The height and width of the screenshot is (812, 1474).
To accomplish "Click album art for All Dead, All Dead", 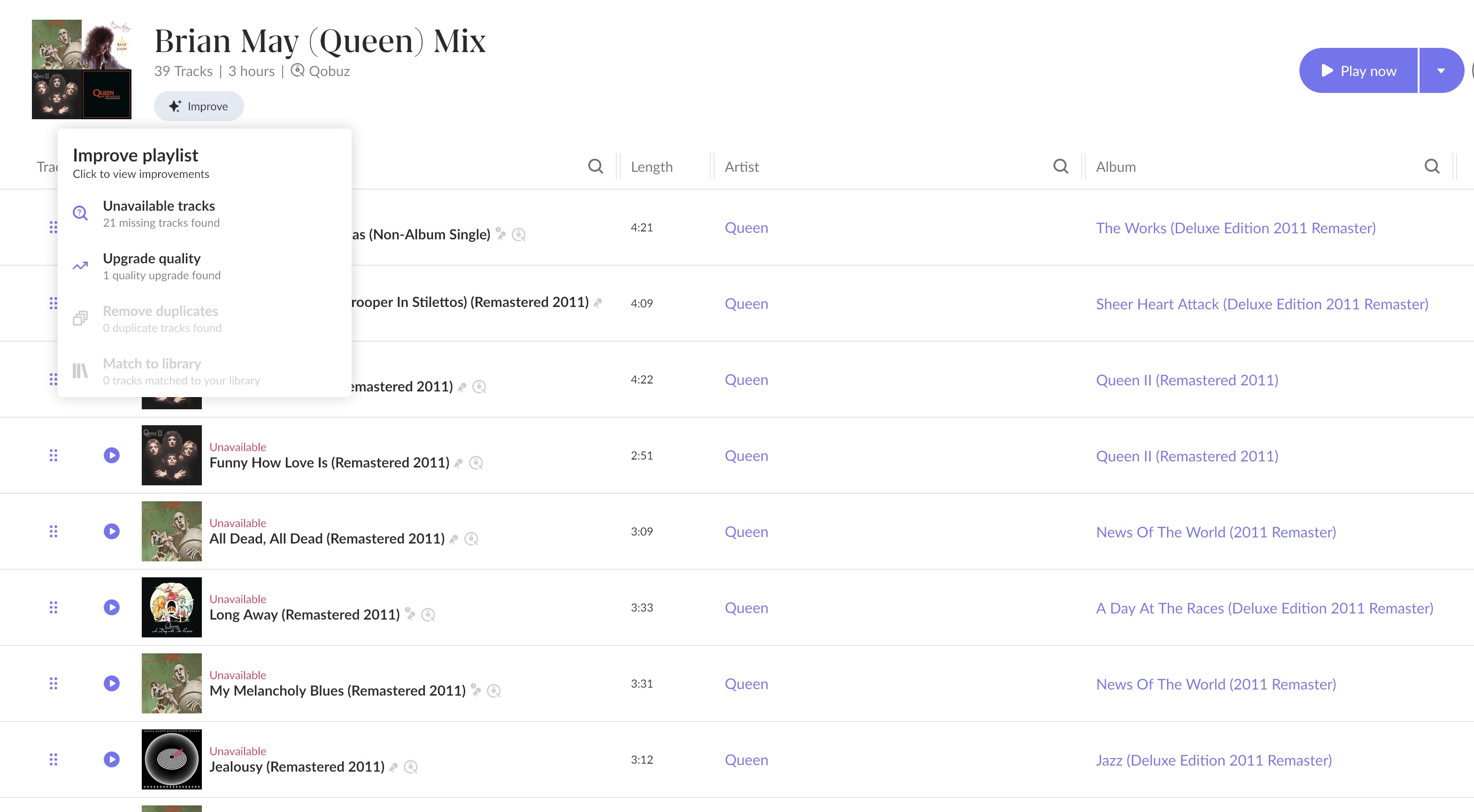I will (x=172, y=532).
